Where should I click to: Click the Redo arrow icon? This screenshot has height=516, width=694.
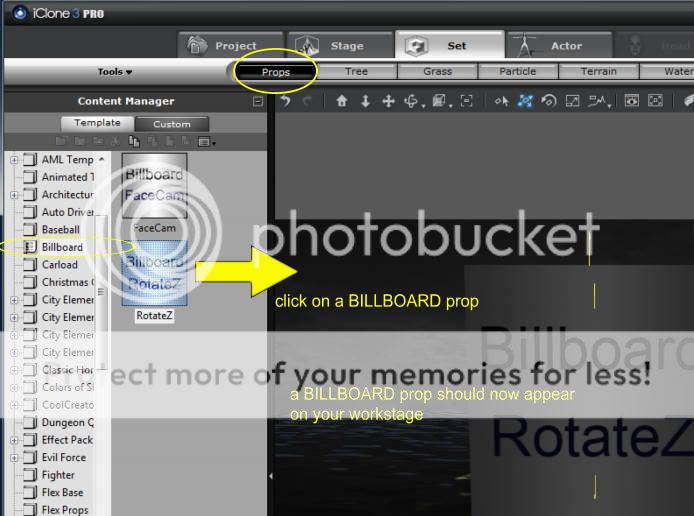pyautogui.click(x=307, y=101)
